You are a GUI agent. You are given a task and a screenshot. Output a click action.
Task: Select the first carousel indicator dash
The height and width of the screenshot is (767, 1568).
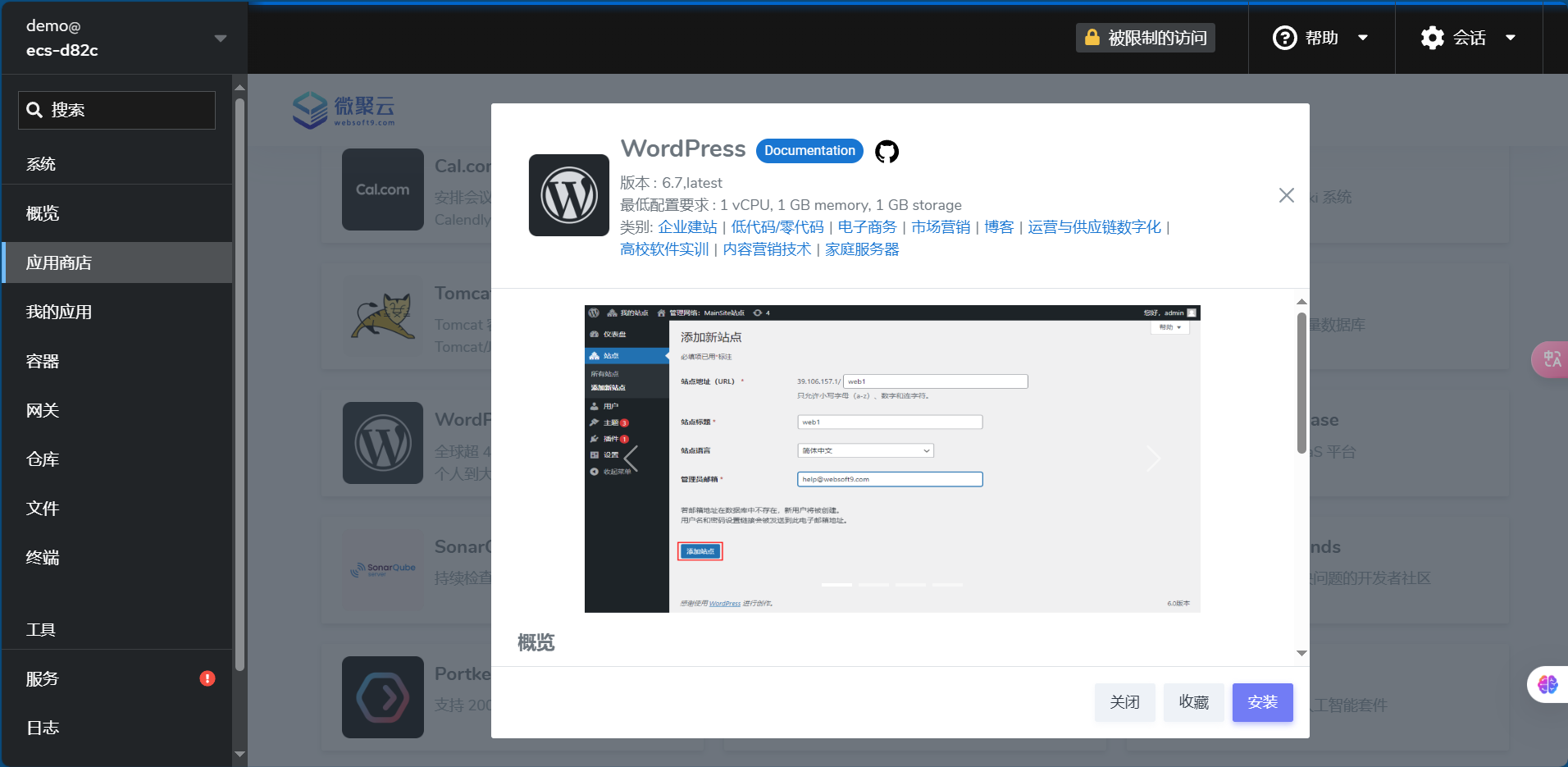[837, 585]
